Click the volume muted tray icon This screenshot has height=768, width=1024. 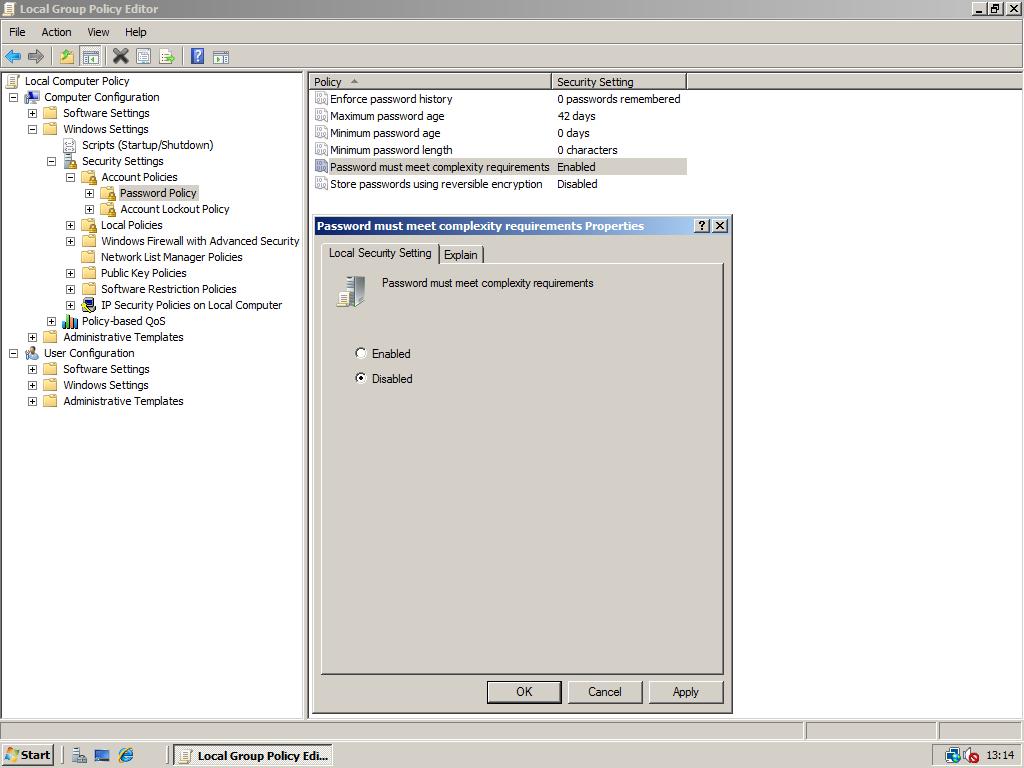coord(971,756)
